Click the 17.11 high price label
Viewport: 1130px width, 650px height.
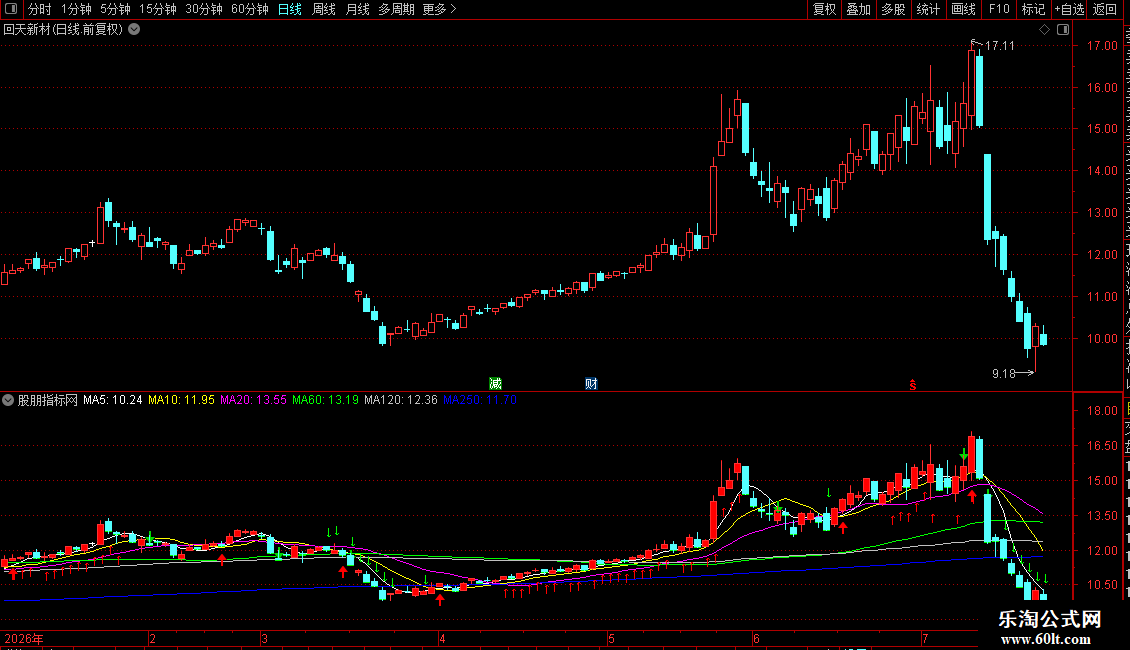coord(1000,45)
